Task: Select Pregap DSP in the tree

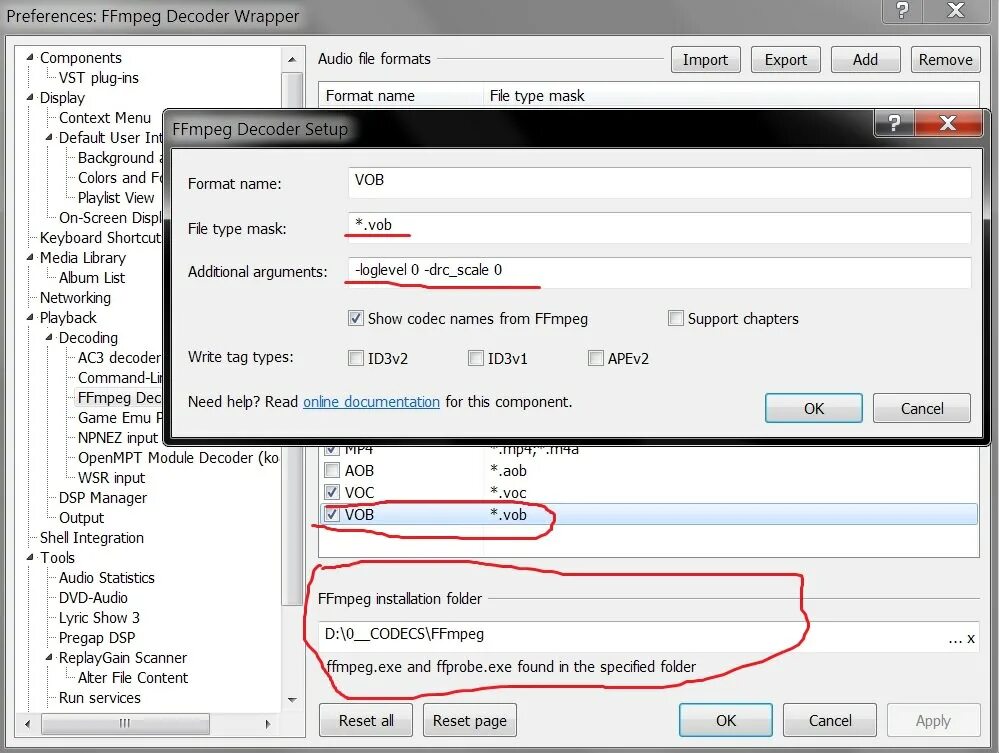Action: (97, 638)
